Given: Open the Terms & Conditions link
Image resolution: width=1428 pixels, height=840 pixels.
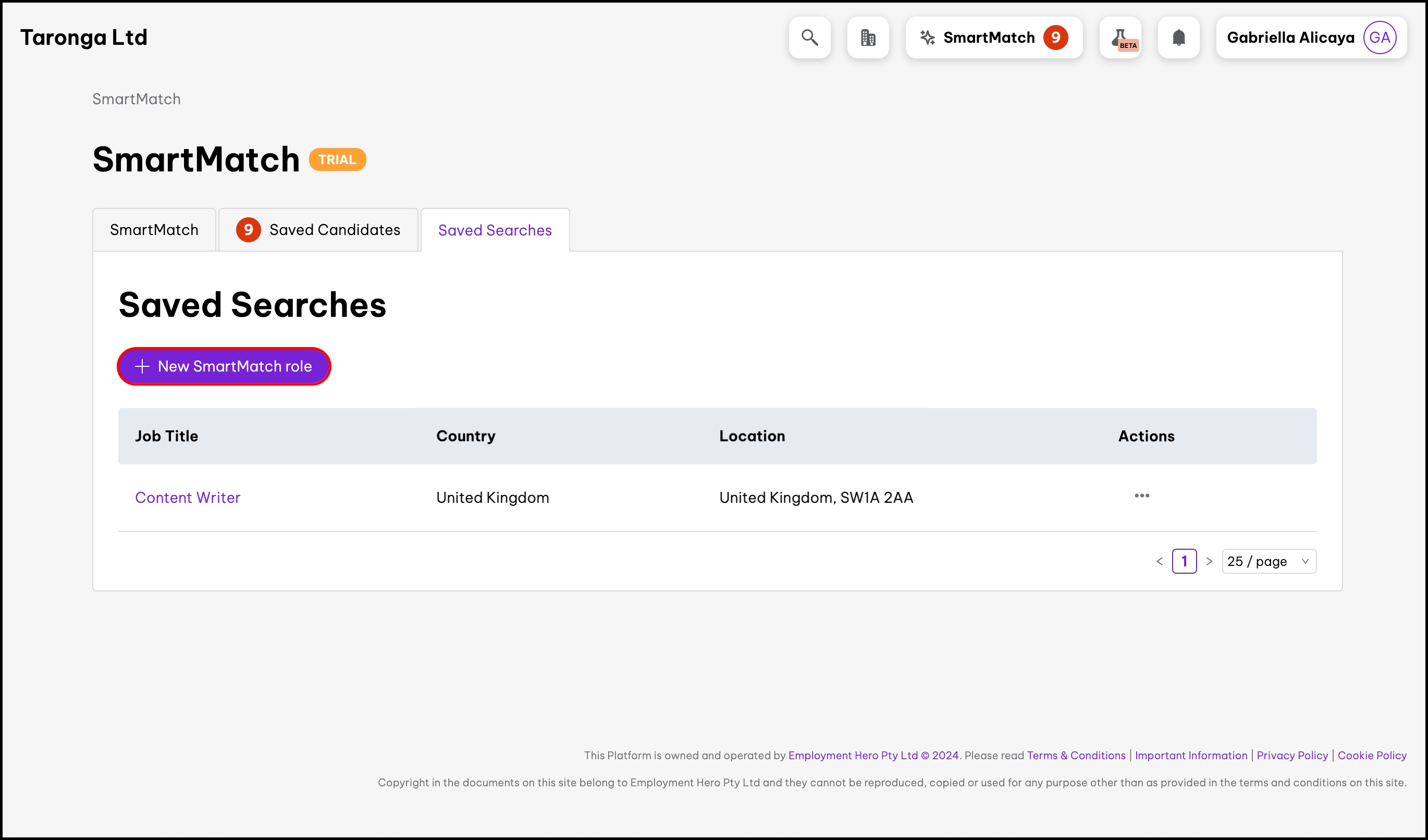Looking at the screenshot, I should point(1076,755).
